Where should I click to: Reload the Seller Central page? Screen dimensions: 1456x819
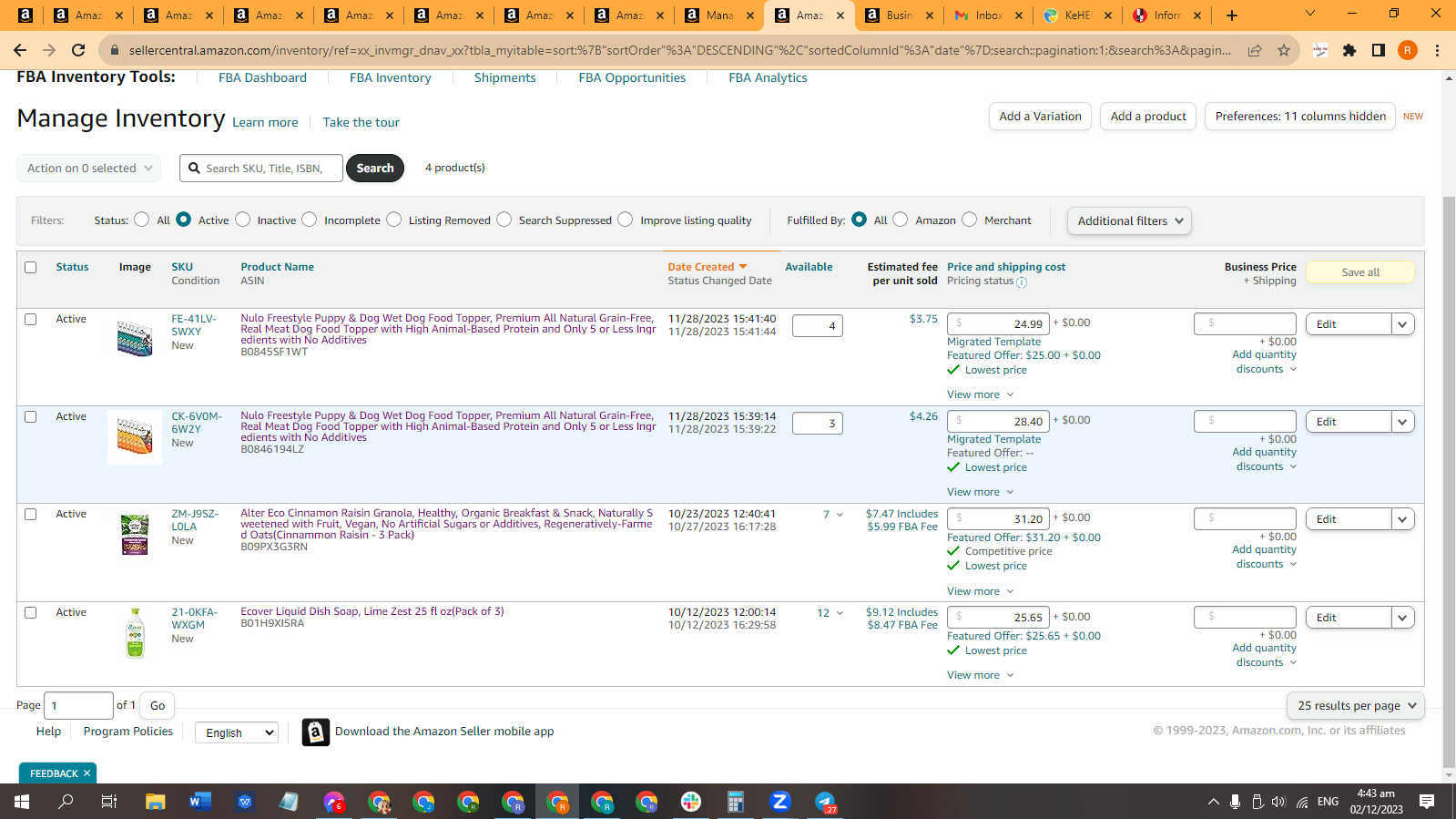pyautogui.click(x=78, y=50)
